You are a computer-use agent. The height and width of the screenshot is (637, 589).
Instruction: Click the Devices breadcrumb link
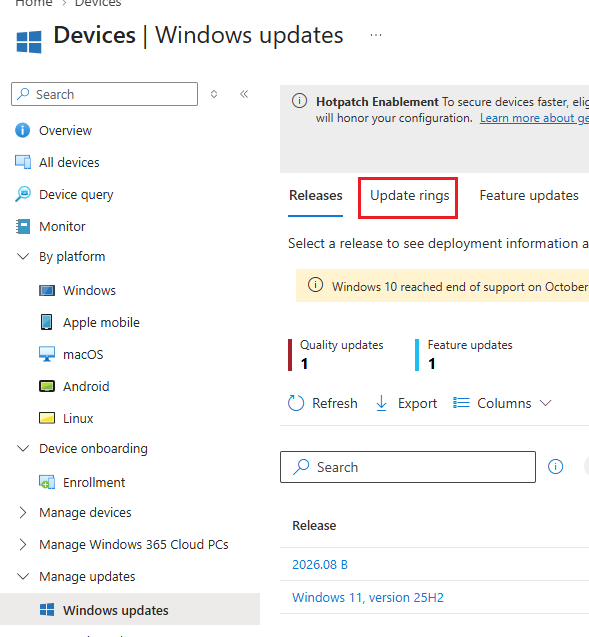98,4
